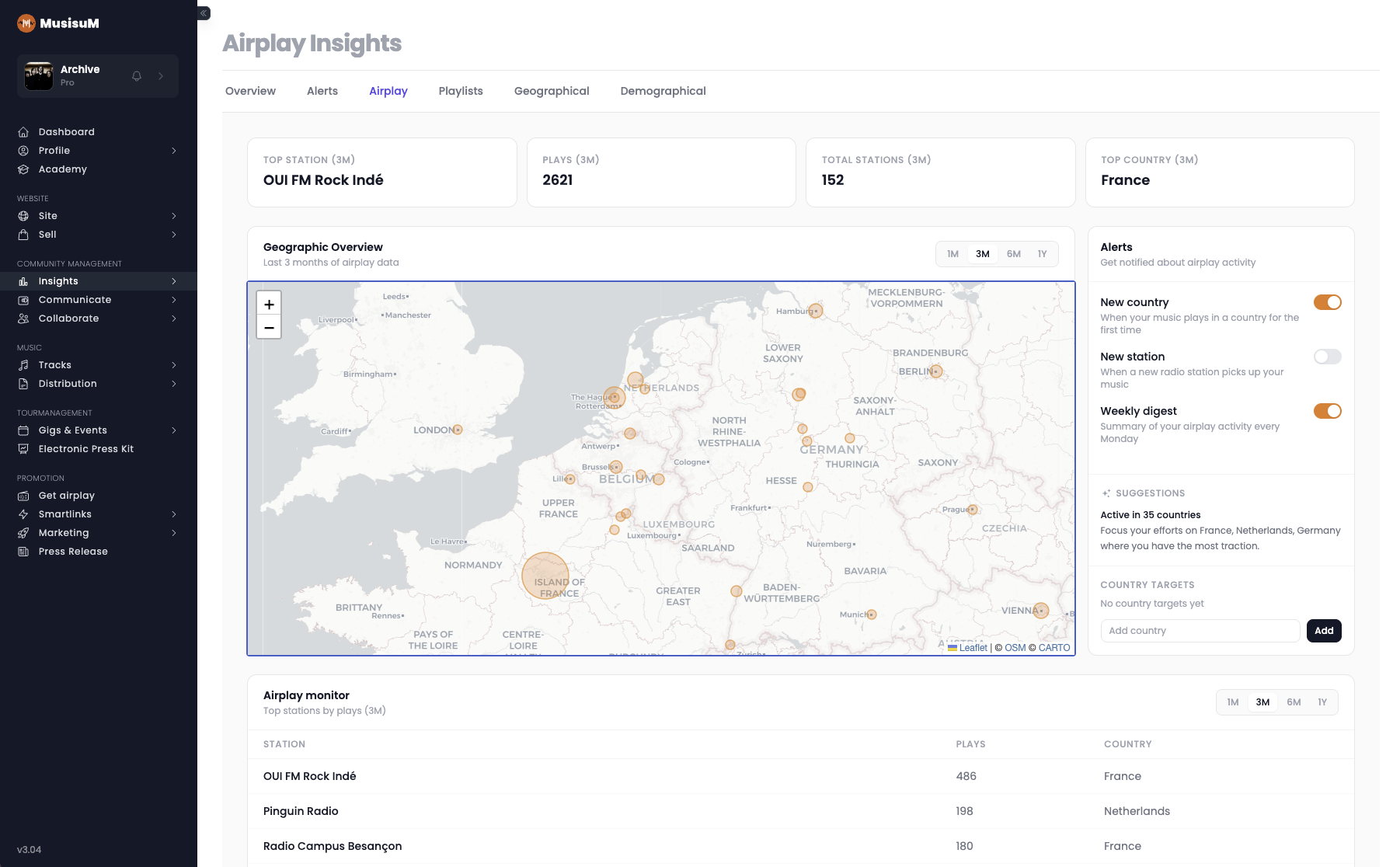
Task: Zoom in on the map
Action: (x=269, y=305)
